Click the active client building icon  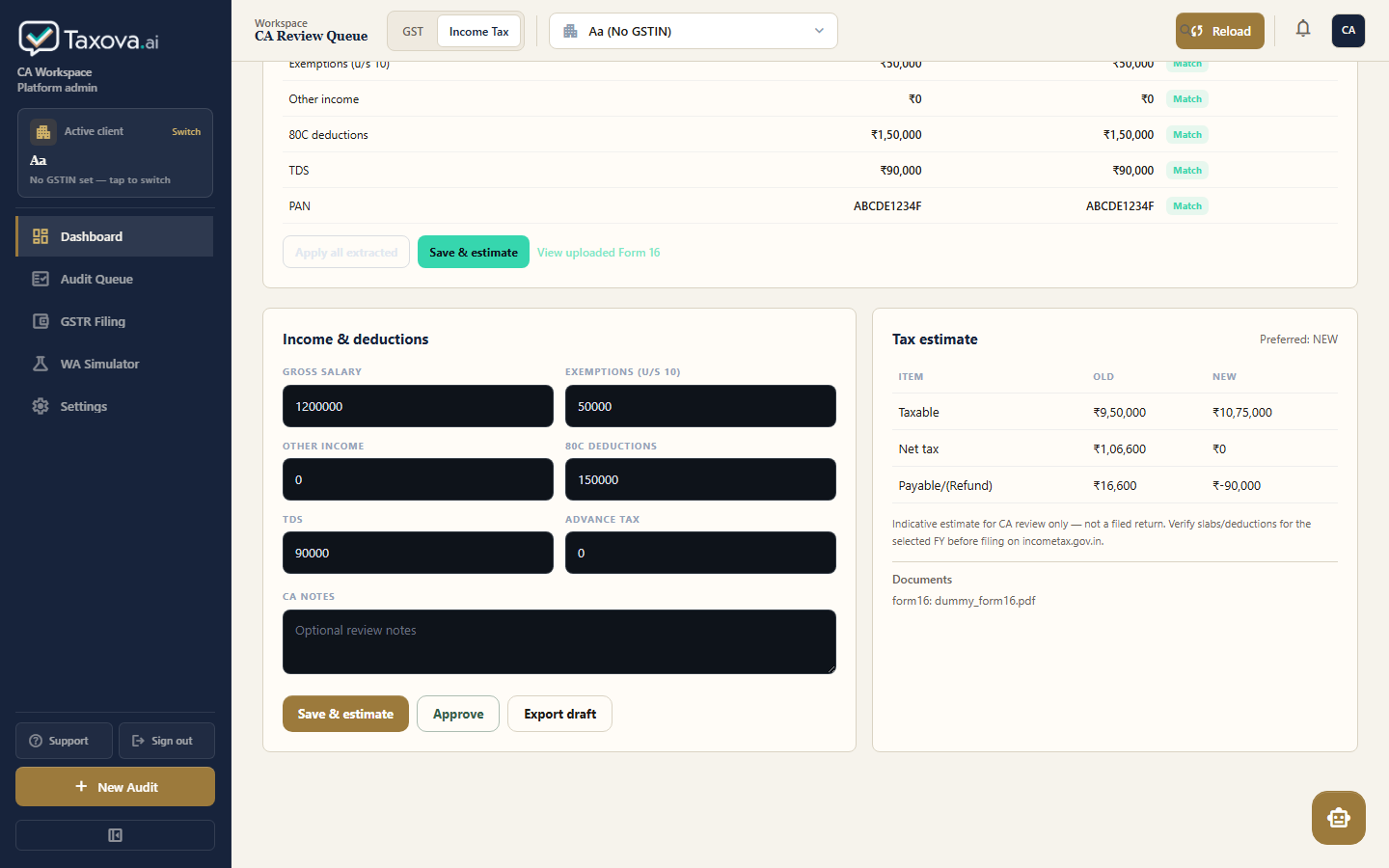[x=42, y=132]
